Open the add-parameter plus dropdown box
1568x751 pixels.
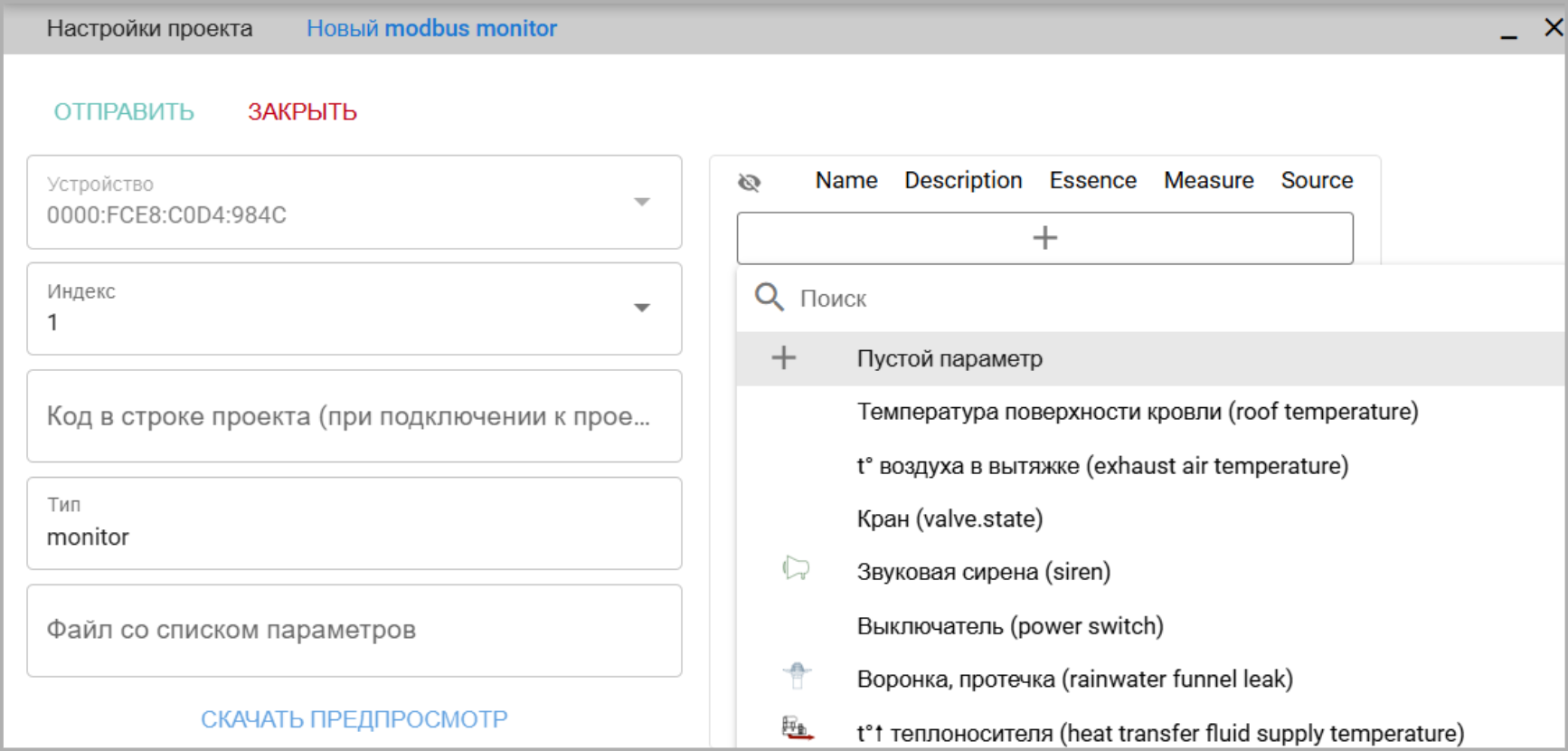pyautogui.click(x=1044, y=238)
